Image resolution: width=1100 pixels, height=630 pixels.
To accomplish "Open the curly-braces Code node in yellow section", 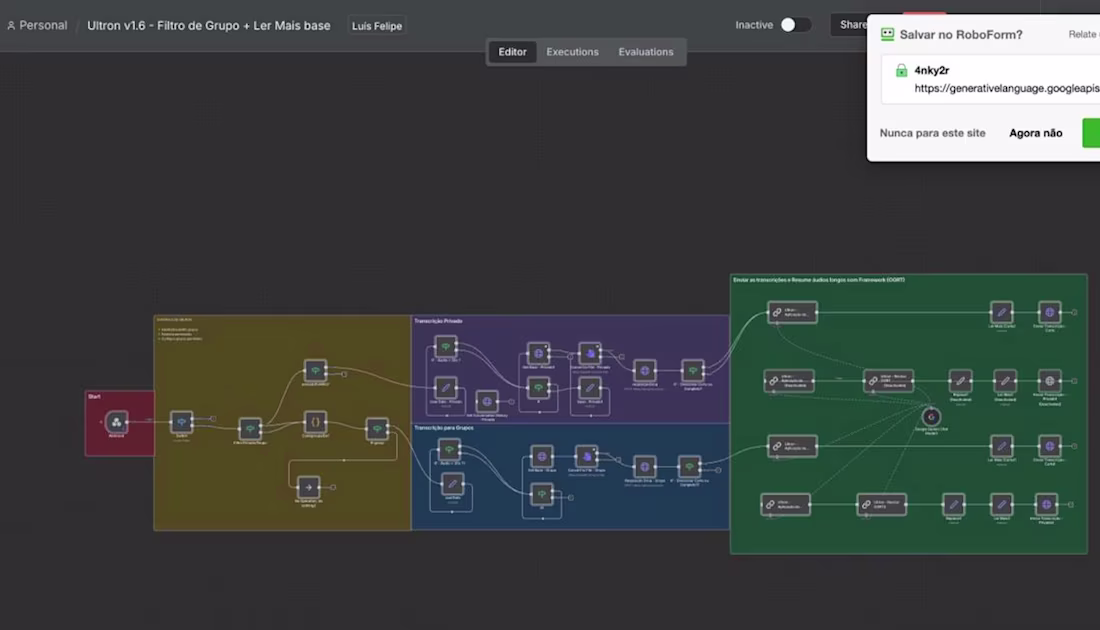I will coord(315,422).
